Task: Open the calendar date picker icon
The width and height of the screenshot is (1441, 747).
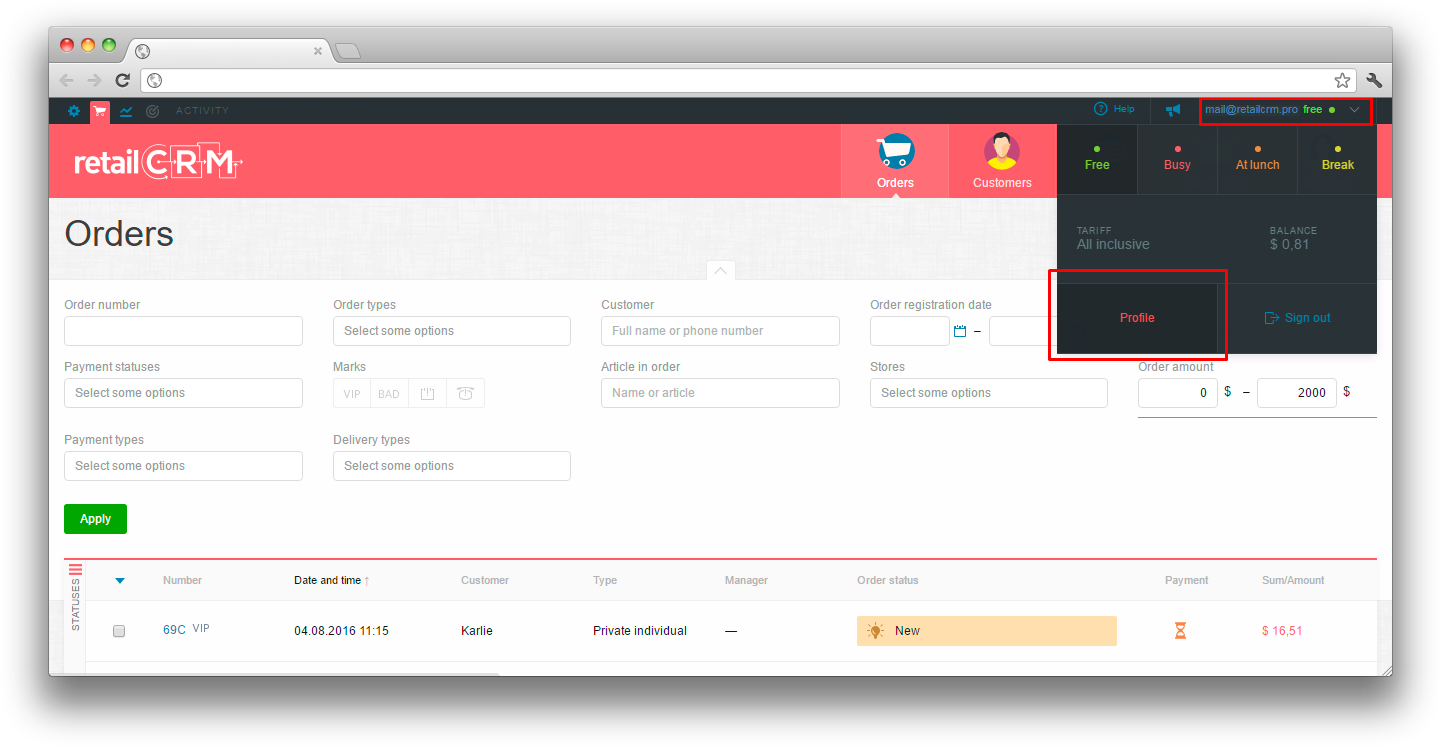Action: pyautogui.click(x=960, y=331)
